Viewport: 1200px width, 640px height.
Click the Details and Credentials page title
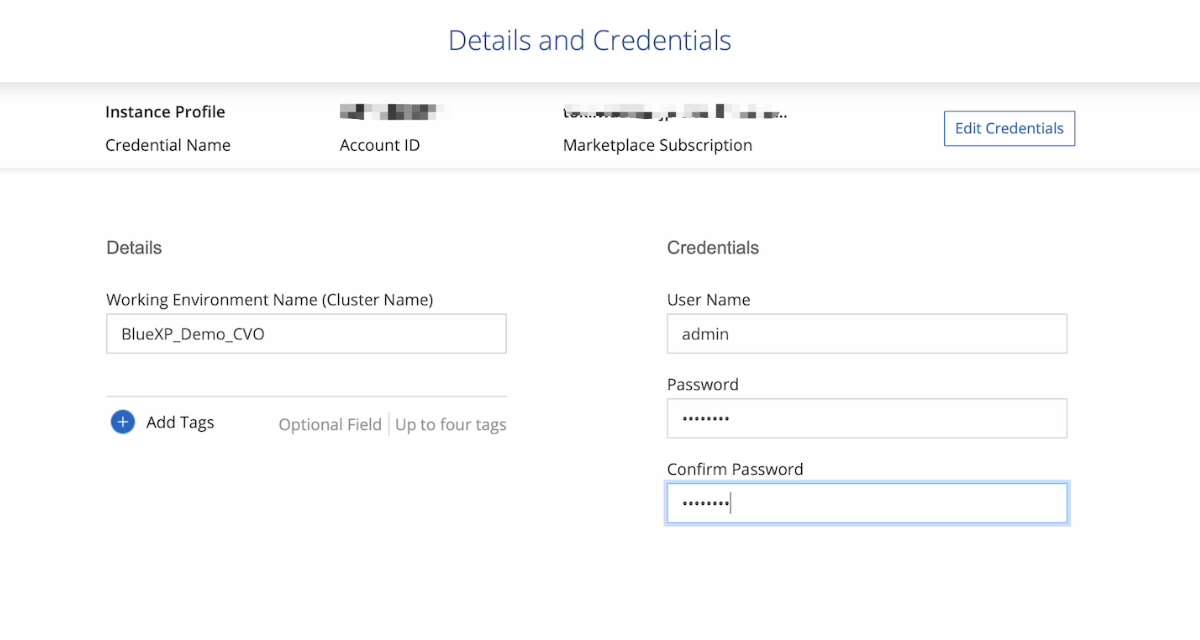(590, 41)
